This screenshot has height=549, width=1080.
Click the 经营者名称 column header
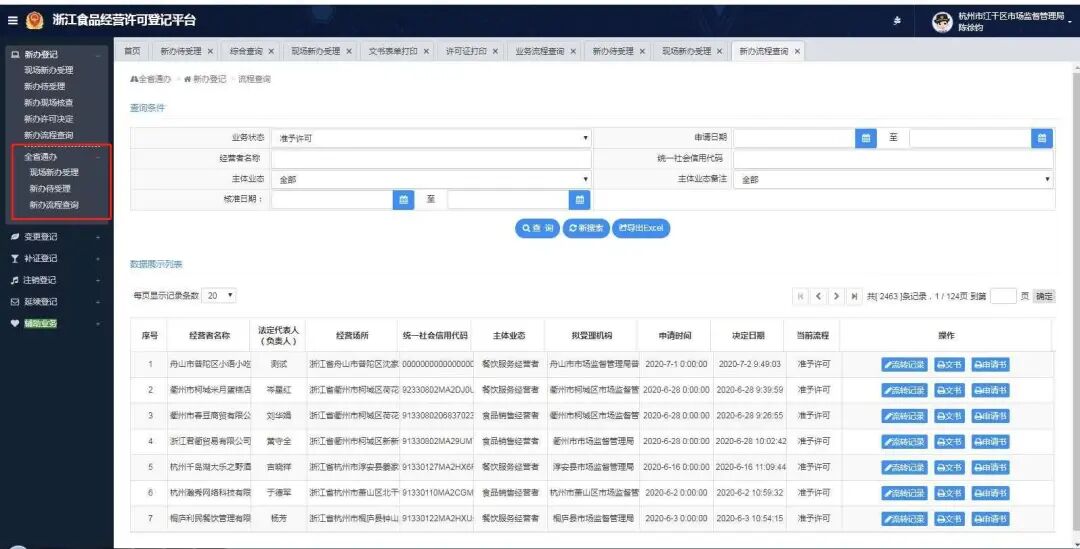(x=210, y=335)
